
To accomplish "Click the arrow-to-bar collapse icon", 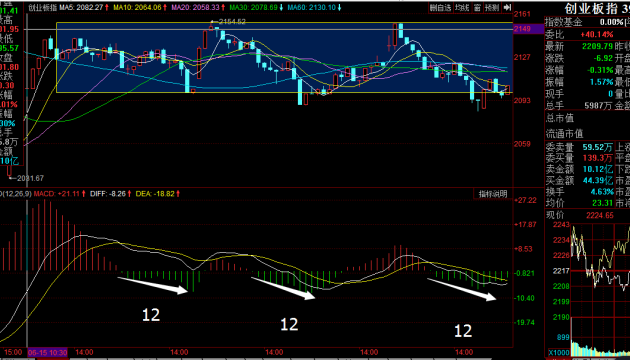I will (x=507, y=8).
